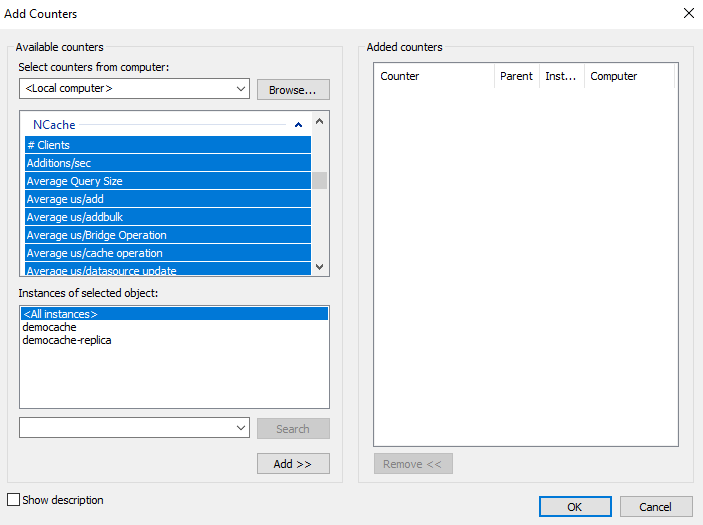Click the Browse... button
Viewport: 703px width, 525px height.
[293, 90]
